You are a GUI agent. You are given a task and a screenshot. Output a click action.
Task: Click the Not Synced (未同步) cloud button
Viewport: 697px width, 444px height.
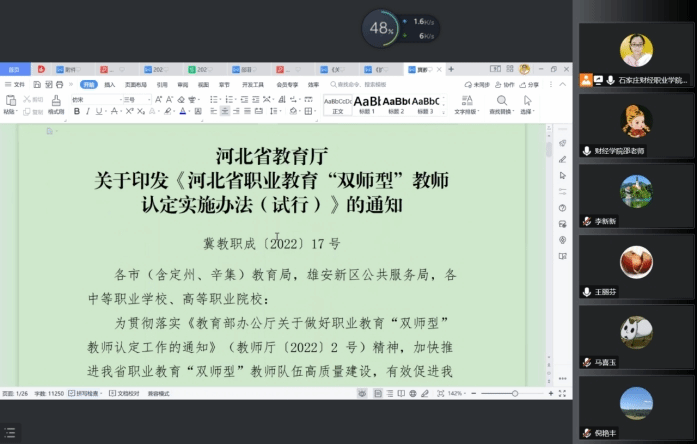tap(477, 84)
